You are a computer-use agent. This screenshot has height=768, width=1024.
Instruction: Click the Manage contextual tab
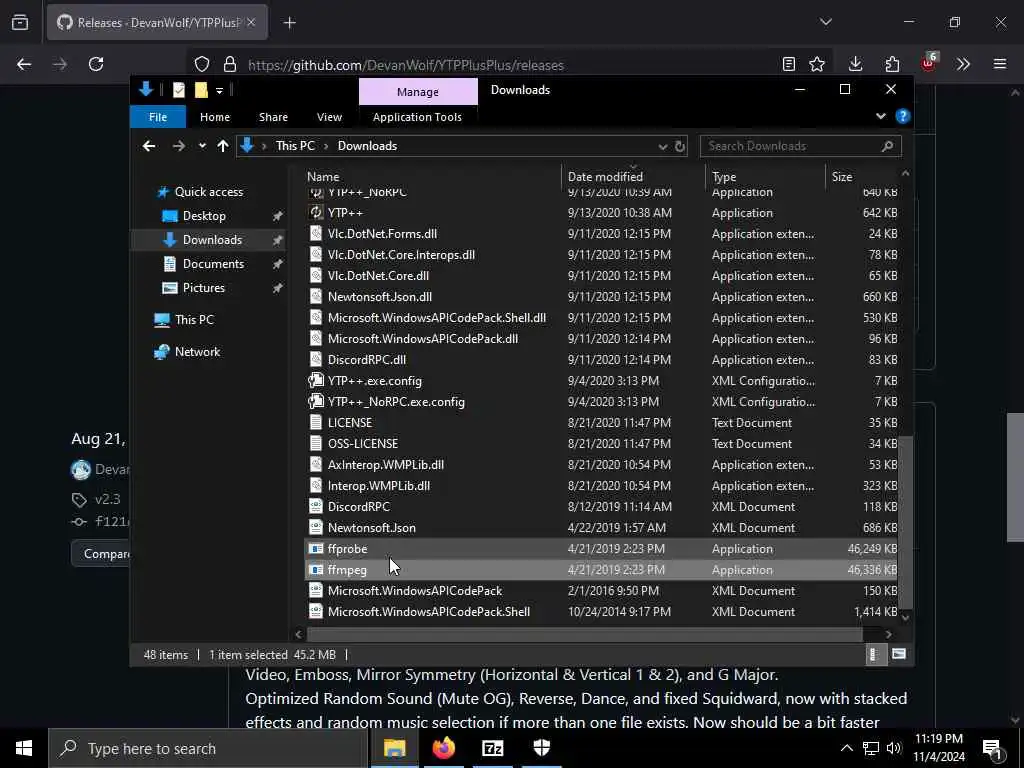point(418,92)
